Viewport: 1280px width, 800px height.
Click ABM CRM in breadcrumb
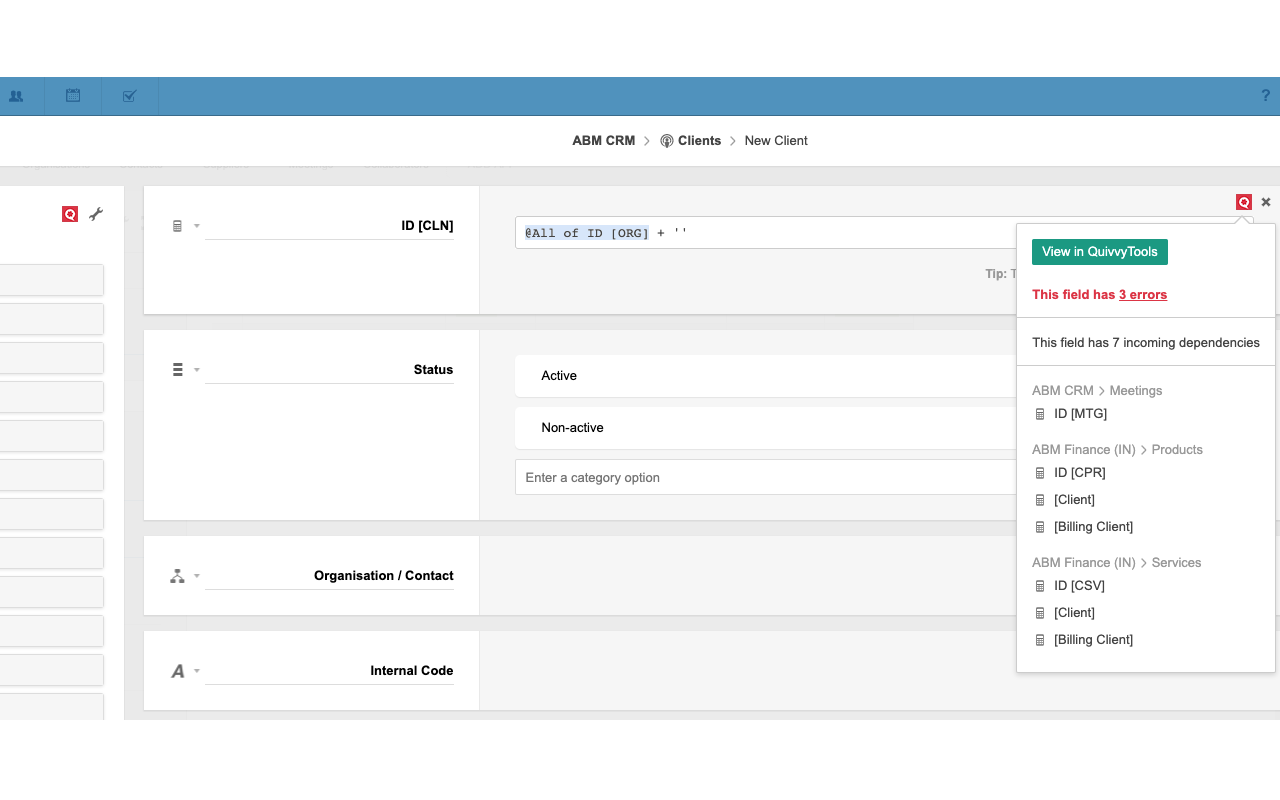[604, 141]
